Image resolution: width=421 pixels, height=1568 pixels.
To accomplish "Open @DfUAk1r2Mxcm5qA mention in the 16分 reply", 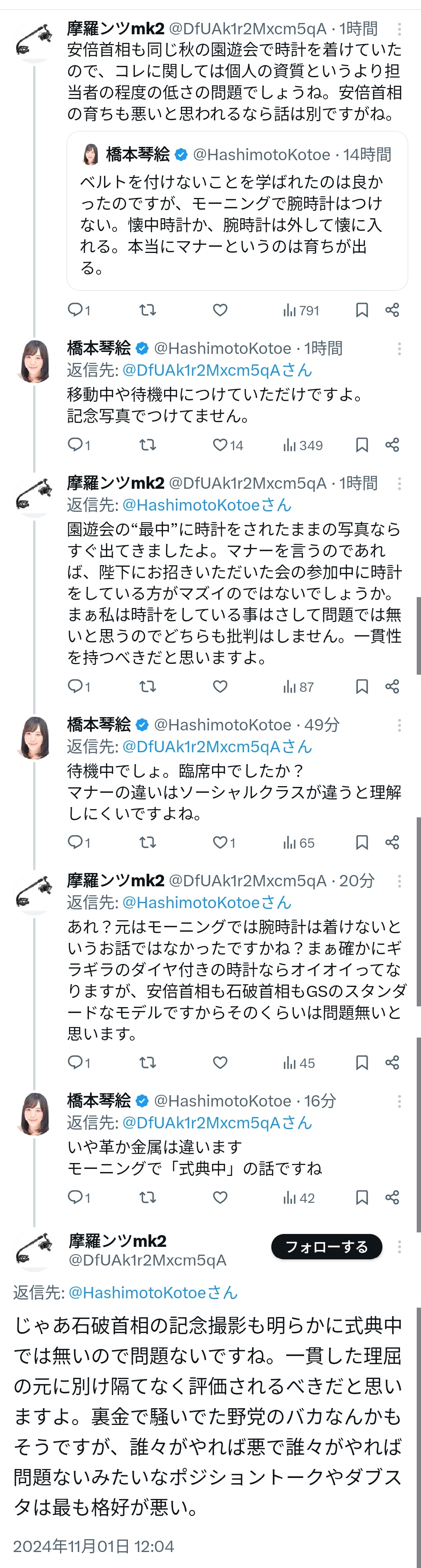I will [217, 1123].
